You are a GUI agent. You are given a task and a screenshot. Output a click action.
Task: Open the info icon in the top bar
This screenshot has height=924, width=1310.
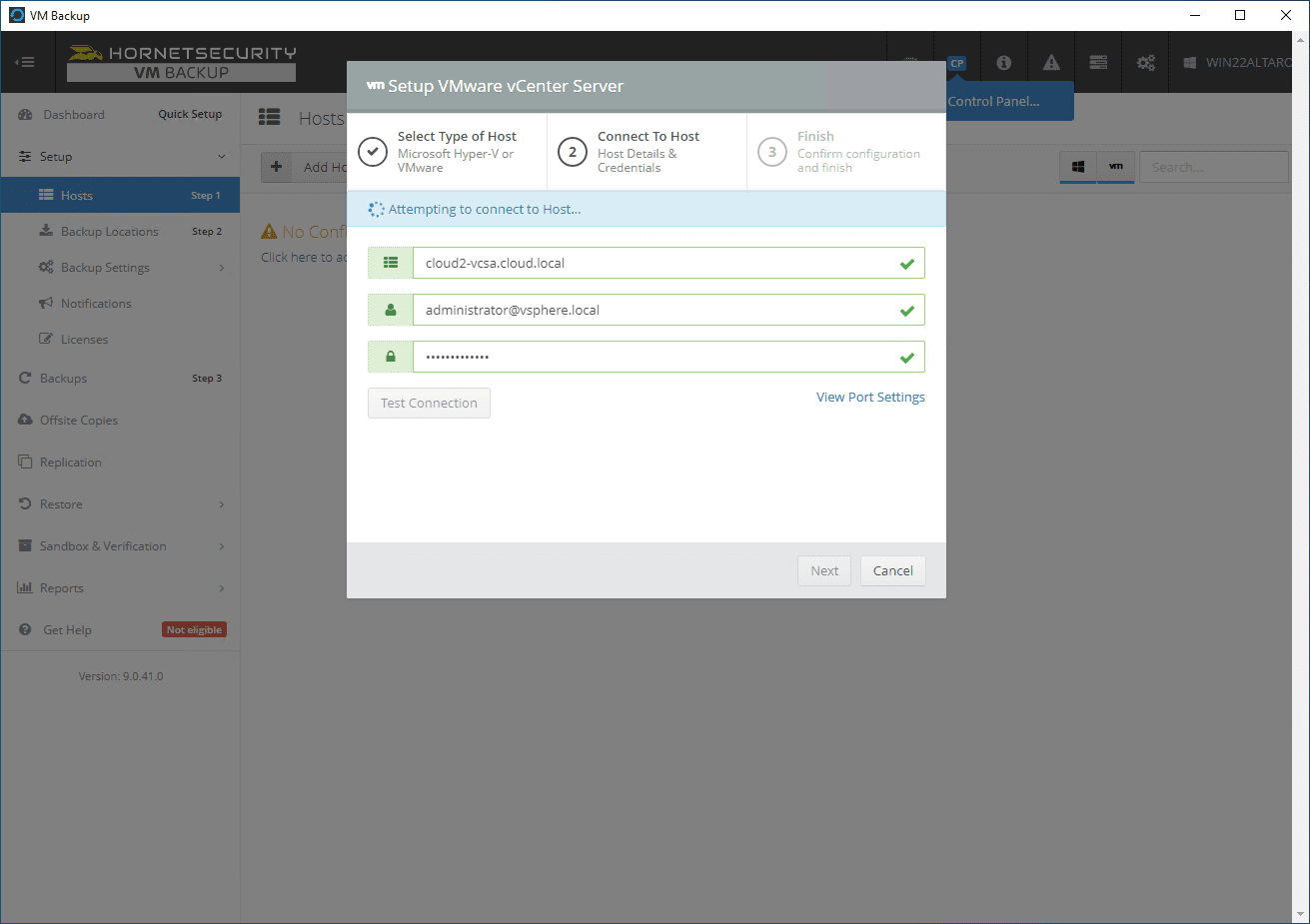coord(1004,63)
